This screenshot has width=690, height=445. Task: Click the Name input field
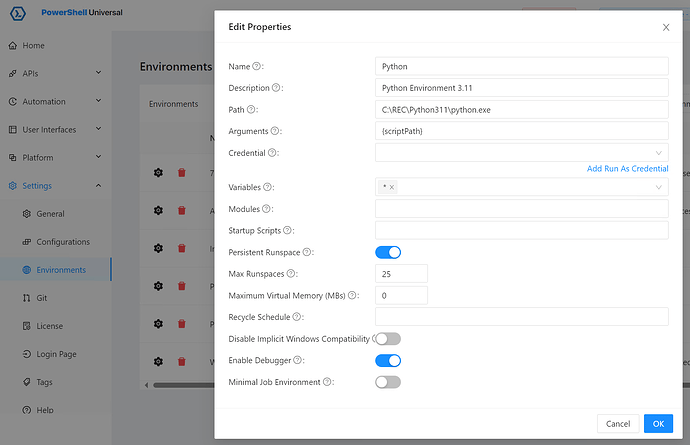(521, 66)
